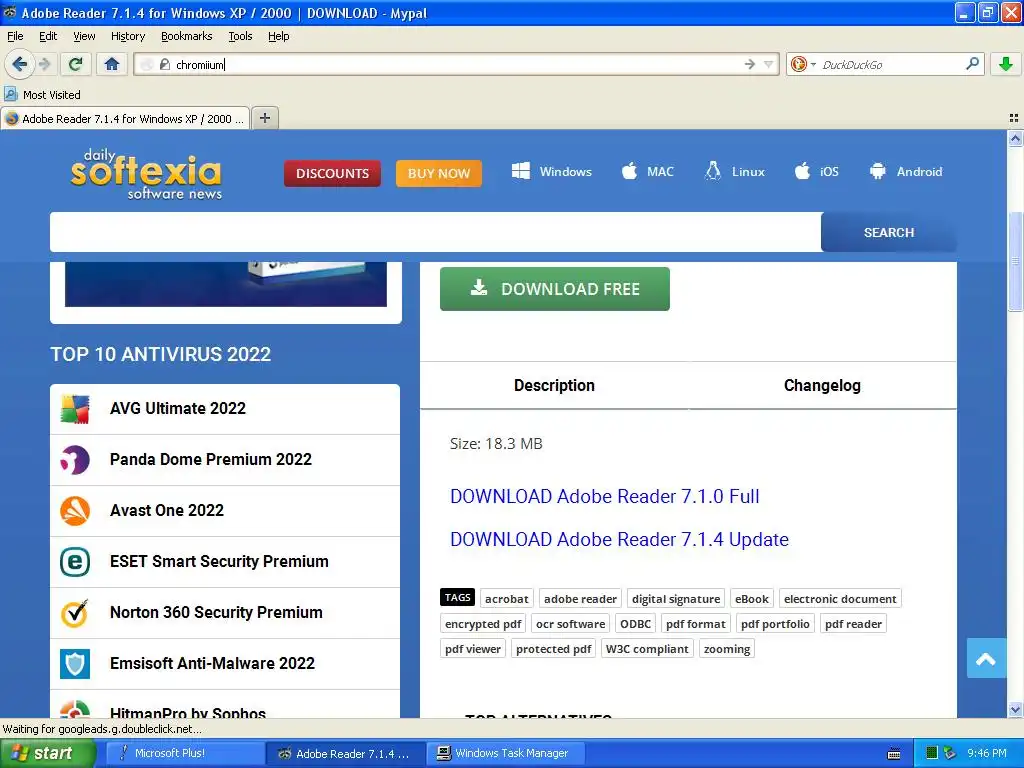Select the zooming tag
1024x768 pixels.
point(727,648)
